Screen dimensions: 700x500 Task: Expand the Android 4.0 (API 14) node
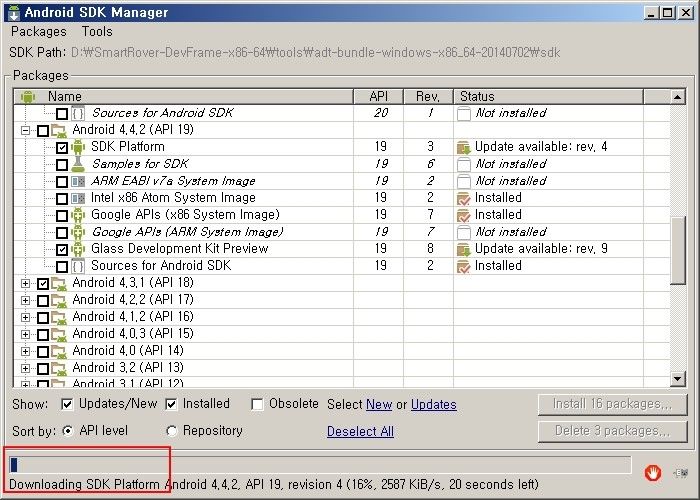coord(25,351)
